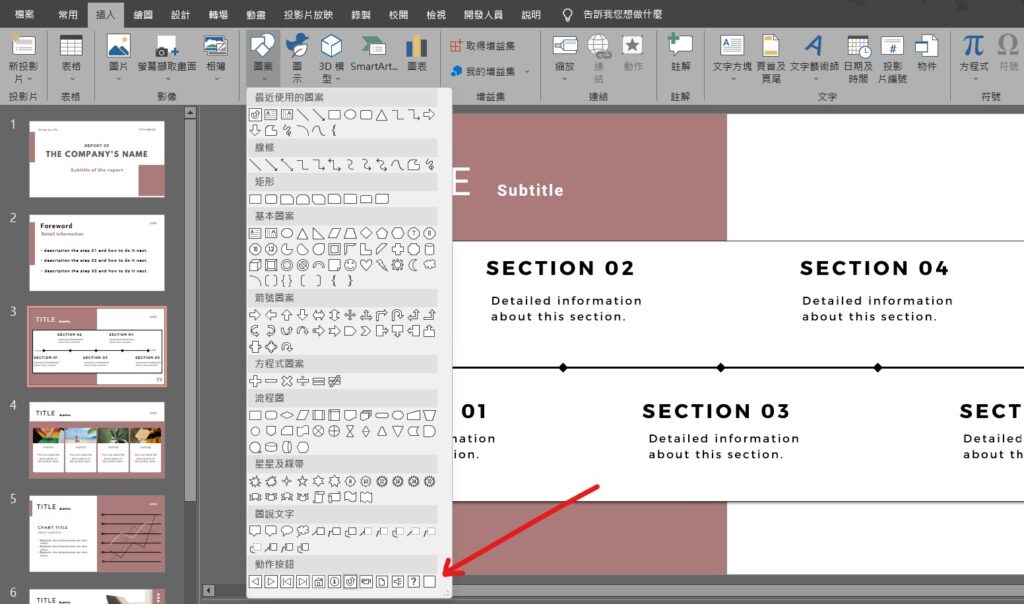
Task: Insert a SmartArt graphic
Action: (374, 54)
